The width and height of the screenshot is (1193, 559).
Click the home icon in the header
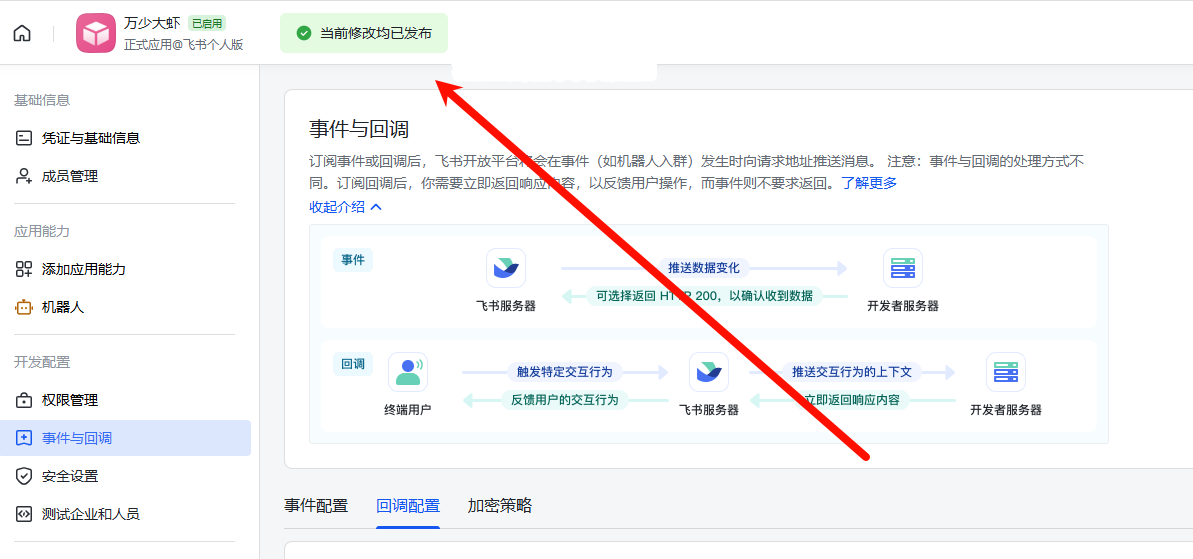[22, 33]
